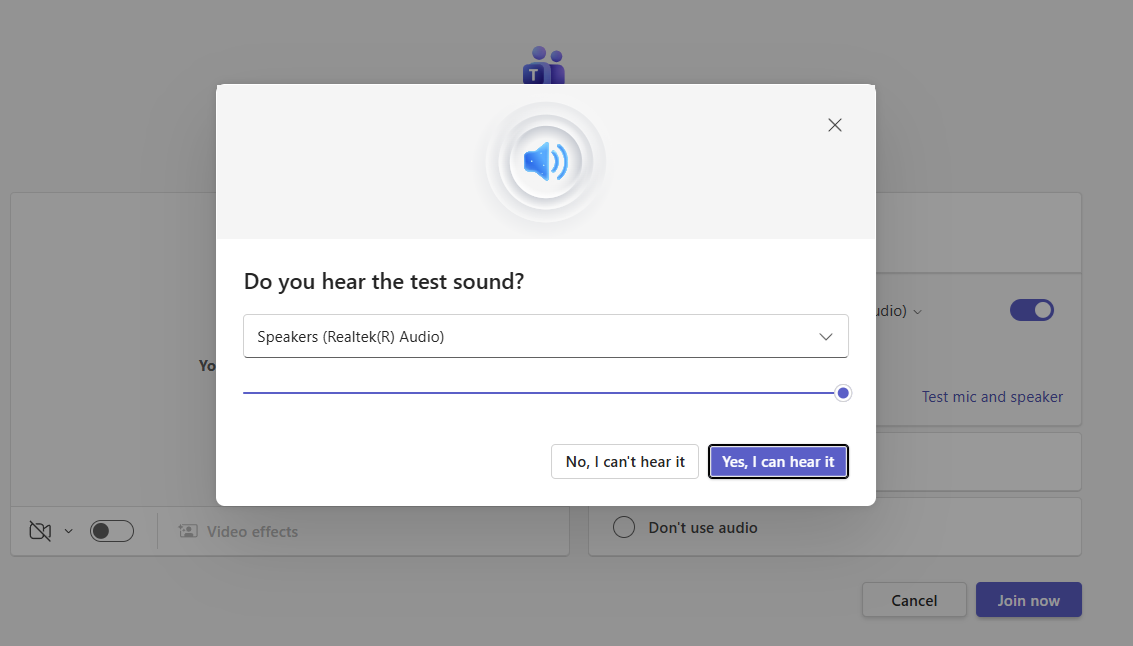Click the camera off icon

pos(40,531)
